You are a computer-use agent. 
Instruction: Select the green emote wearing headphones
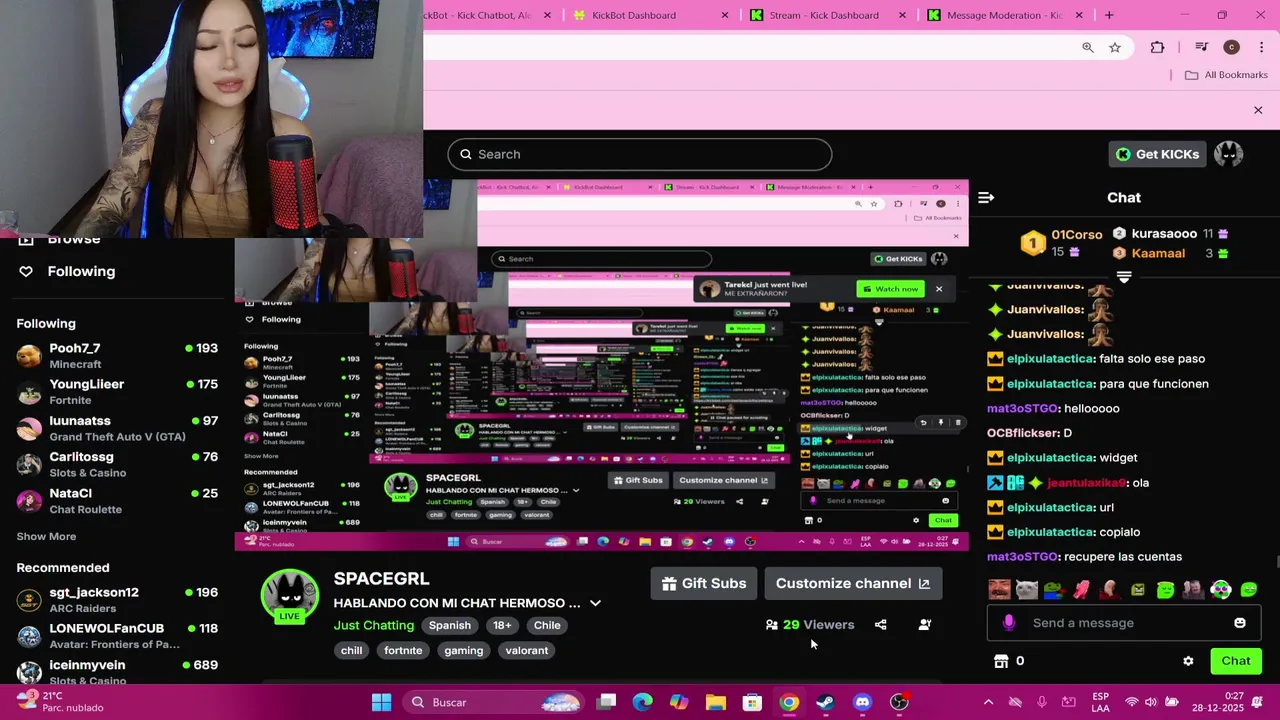point(1221,590)
